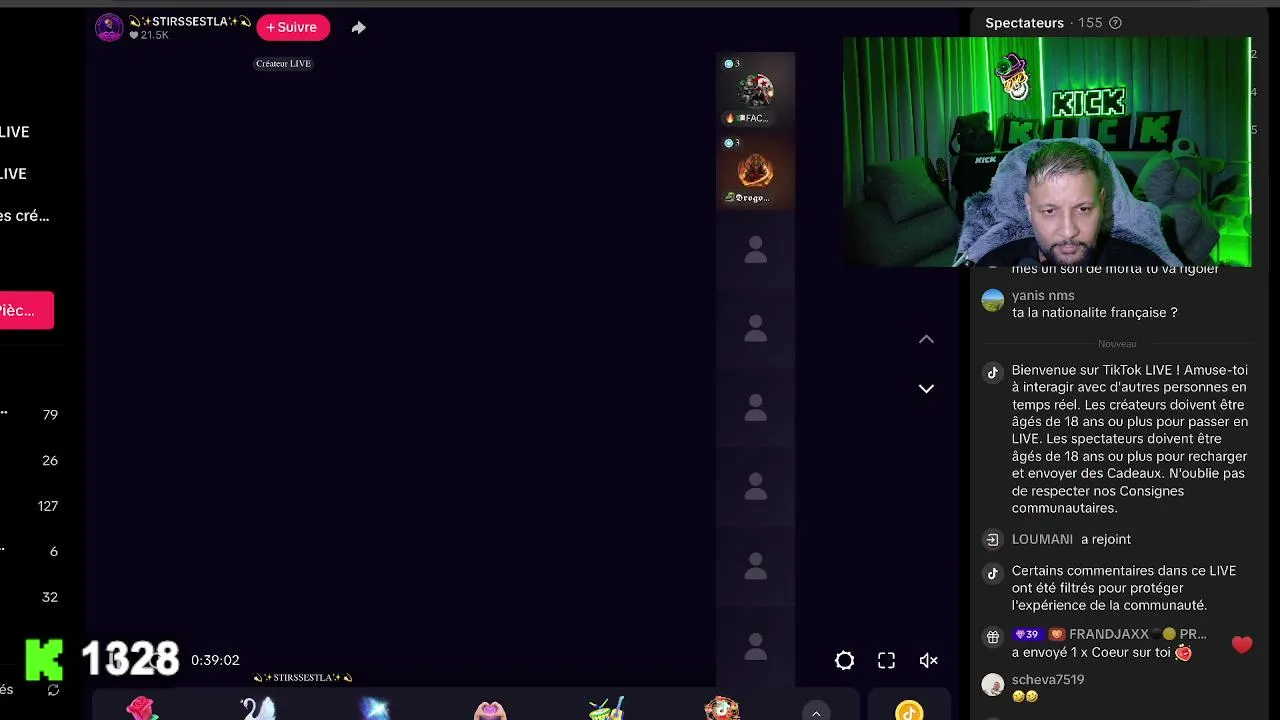Send the blue sparkle star gift
This screenshot has height=720, width=1280.
tap(375, 708)
